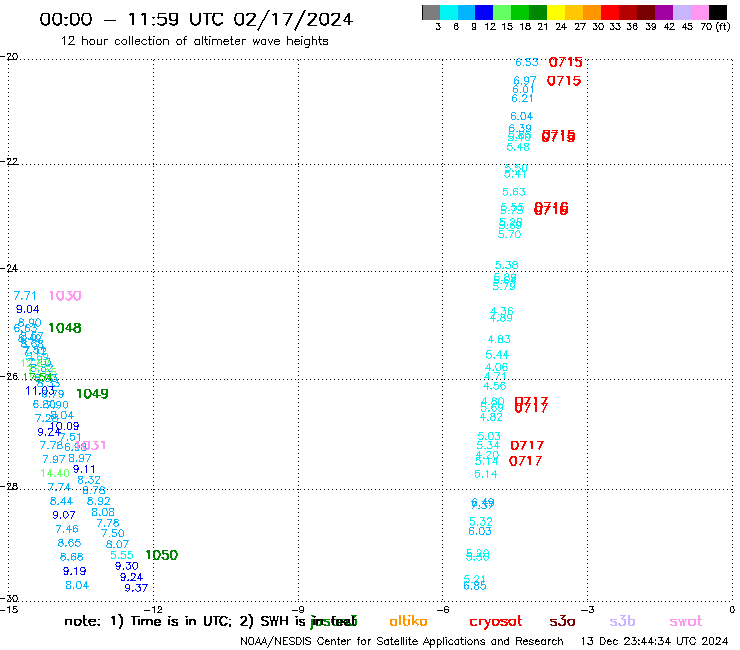Click the 'cryosat' satellite legend label
This screenshot has width=740, height=650.
pyautogui.click(x=496, y=622)
